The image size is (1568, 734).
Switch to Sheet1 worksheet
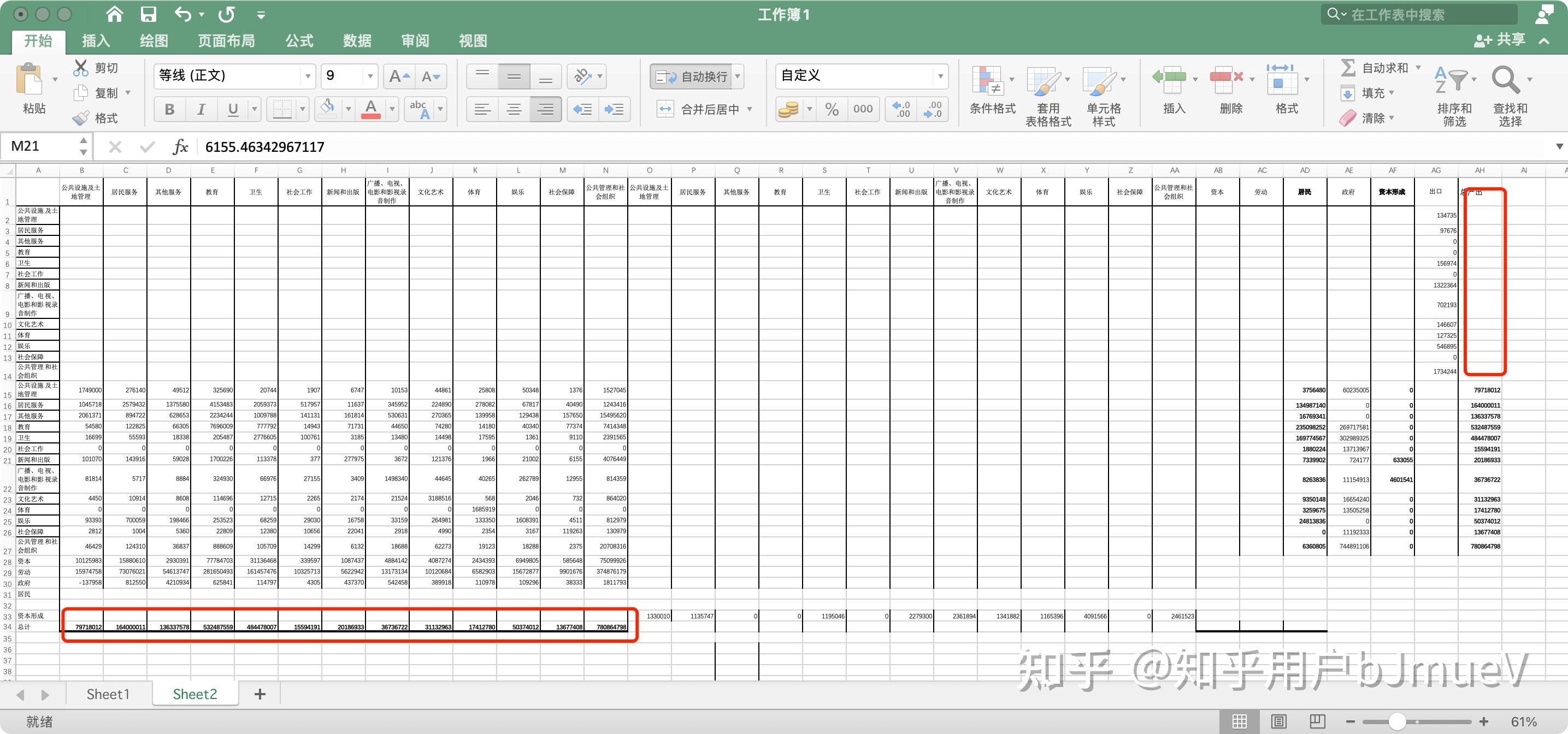coord(107,694)
